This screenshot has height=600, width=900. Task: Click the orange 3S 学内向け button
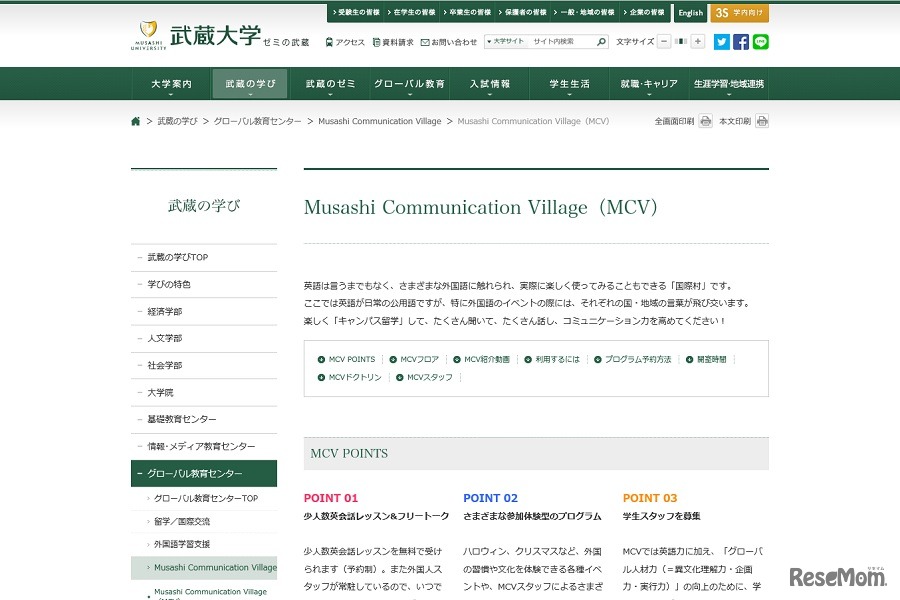pos(739,13)
